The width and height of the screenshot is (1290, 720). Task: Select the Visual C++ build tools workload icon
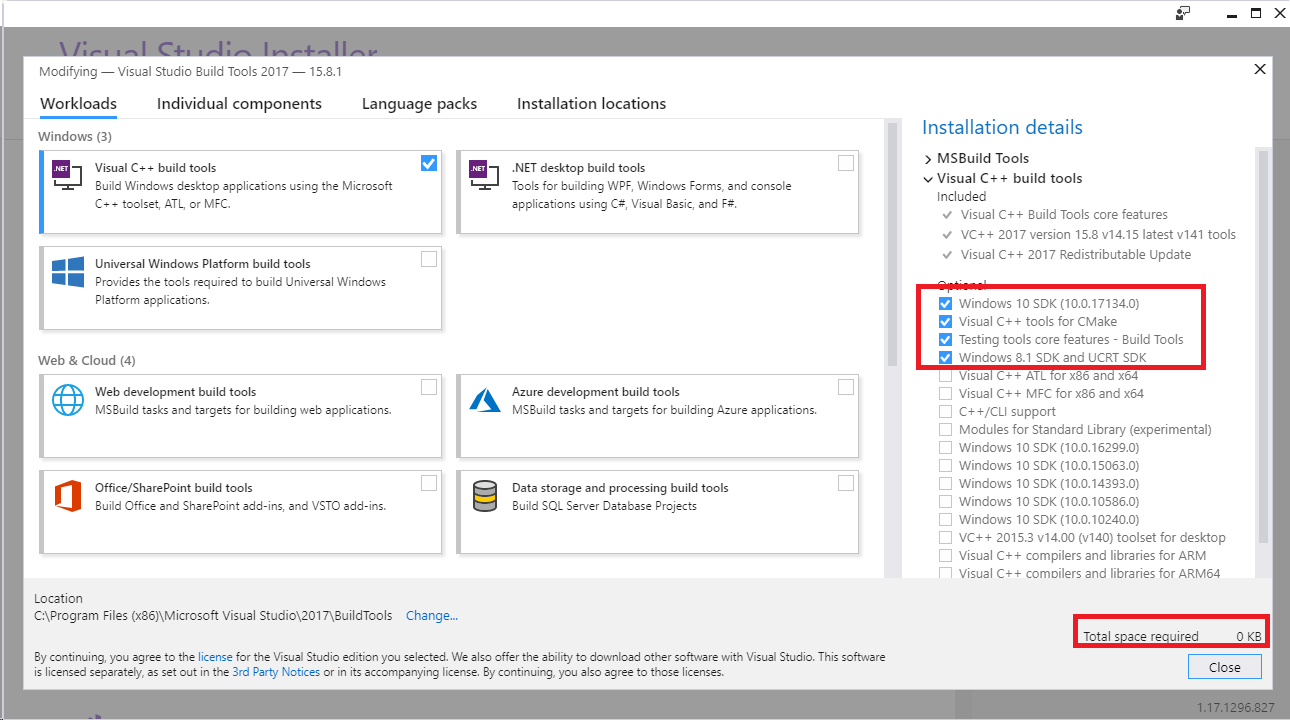[x=65, y=173]
